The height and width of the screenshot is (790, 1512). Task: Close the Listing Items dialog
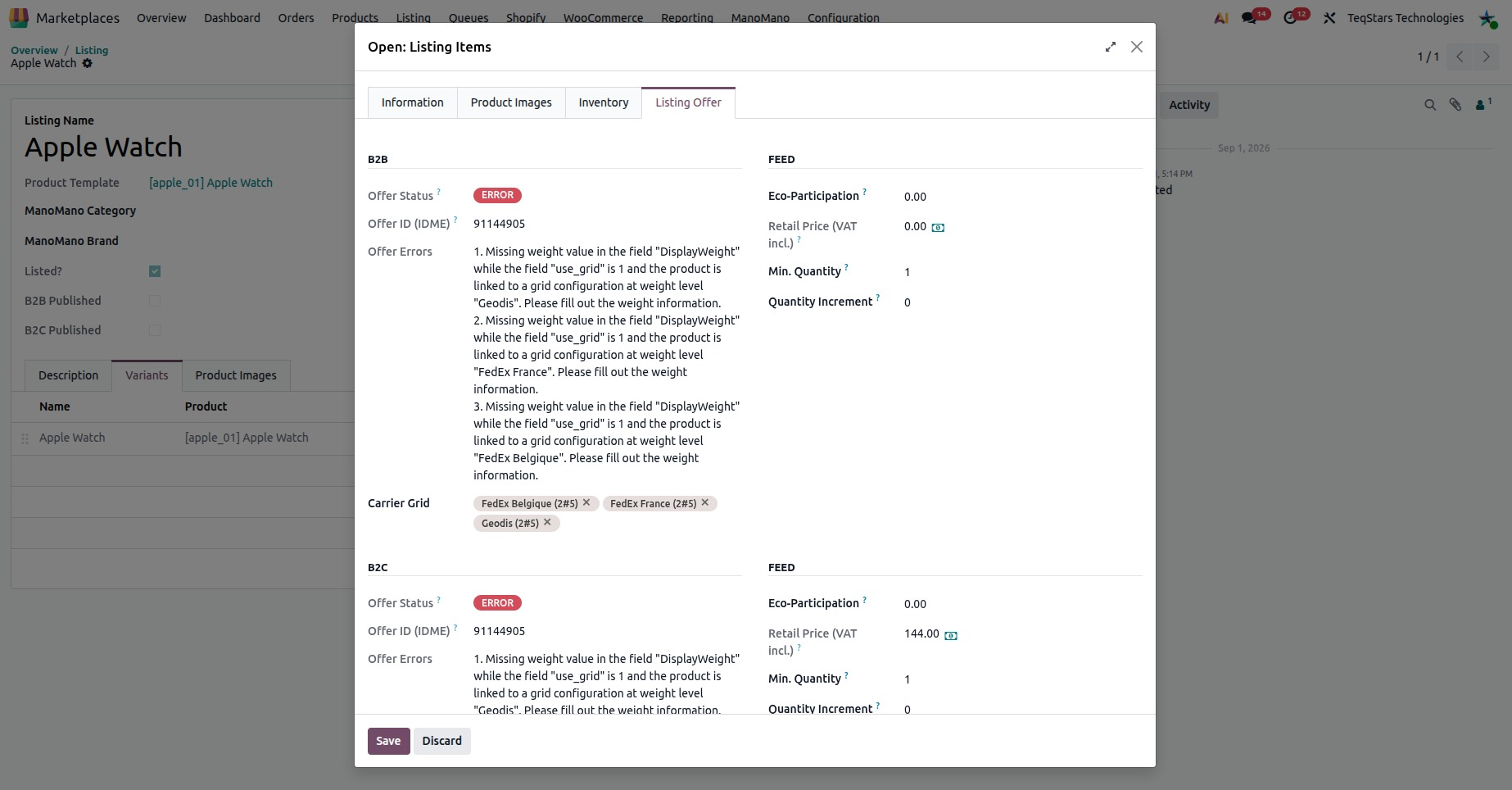1137,47
